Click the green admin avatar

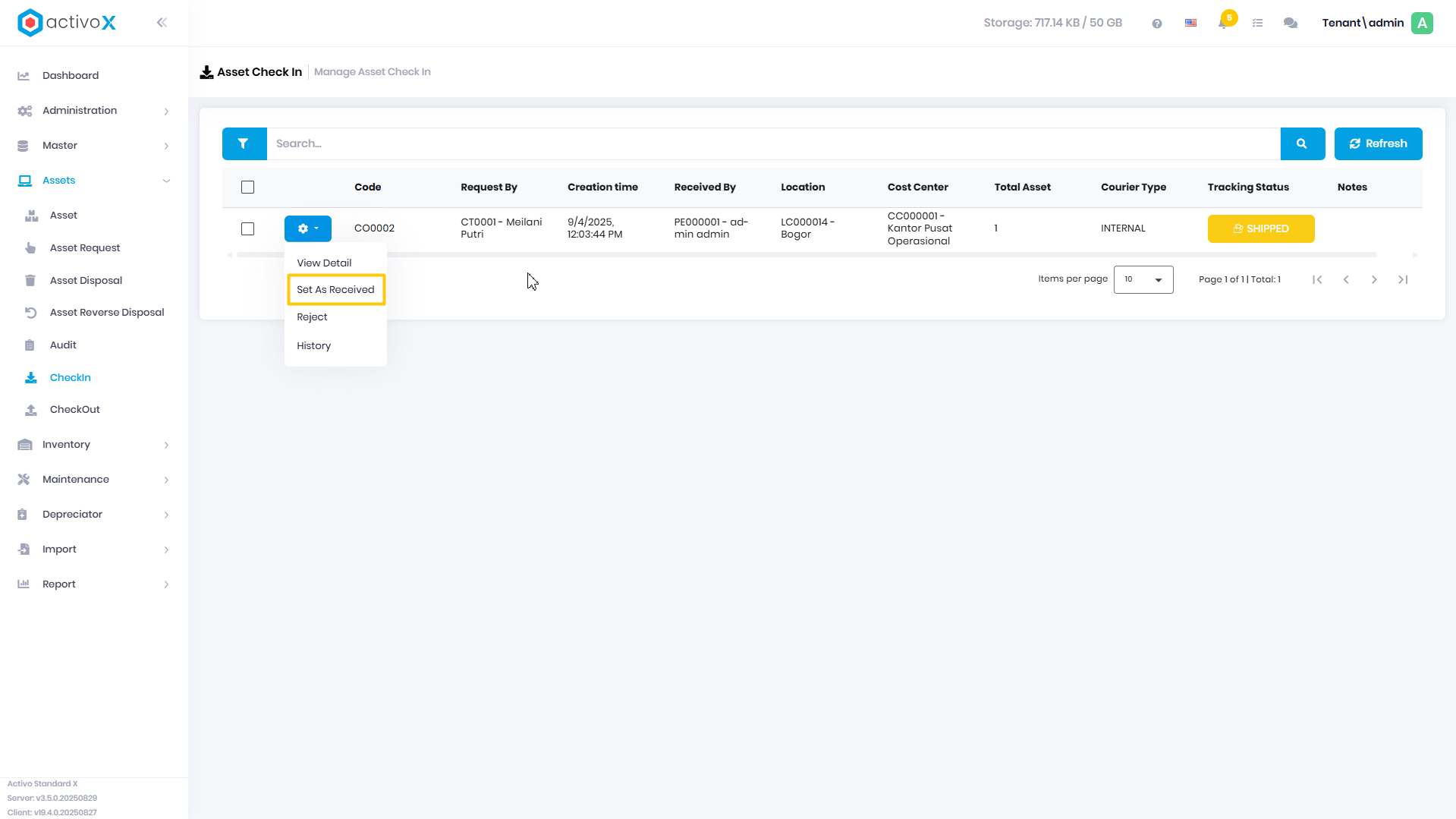(1422, 23)
